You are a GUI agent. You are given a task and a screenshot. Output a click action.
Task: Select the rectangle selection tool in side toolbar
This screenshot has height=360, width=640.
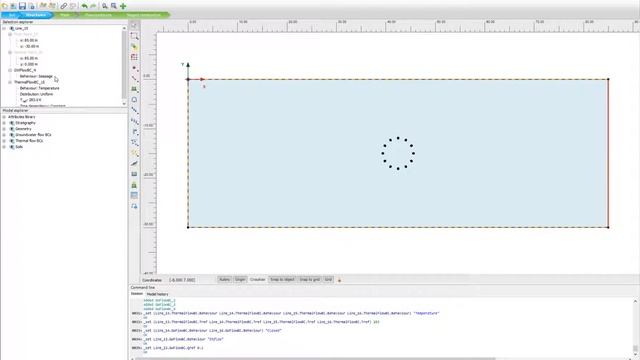point(134,36)
